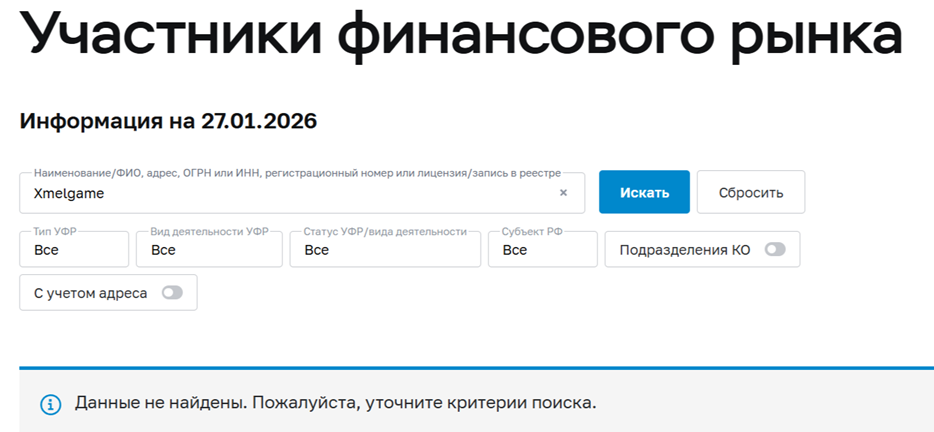Click the Статус УФР/вида деятельности field caption
The width and height of the screenshot is (934, 432).
pyautogui.click(x=385, y=231)
